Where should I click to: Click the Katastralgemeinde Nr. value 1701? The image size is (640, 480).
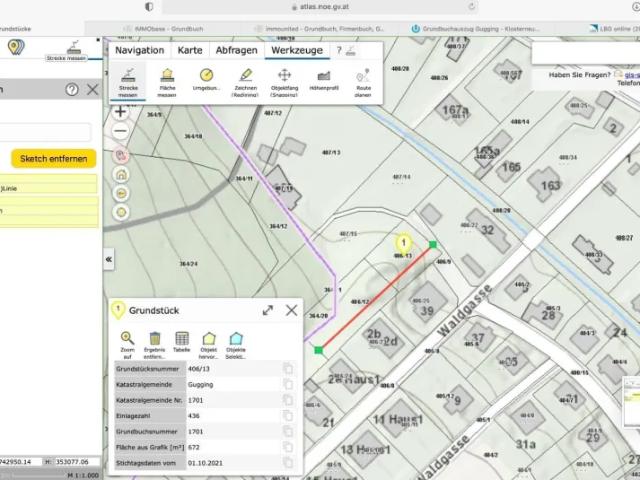[x=196, y=400]
